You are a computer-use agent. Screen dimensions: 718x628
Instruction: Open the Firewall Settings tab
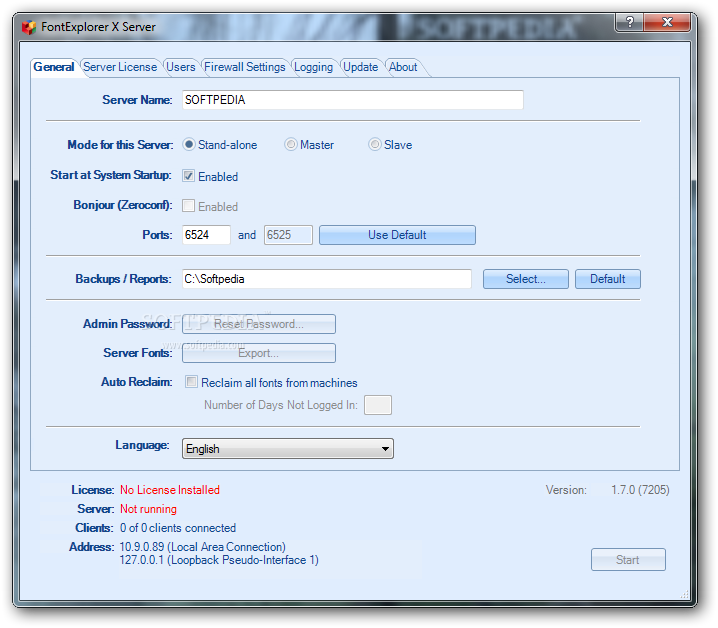(245, 67)
